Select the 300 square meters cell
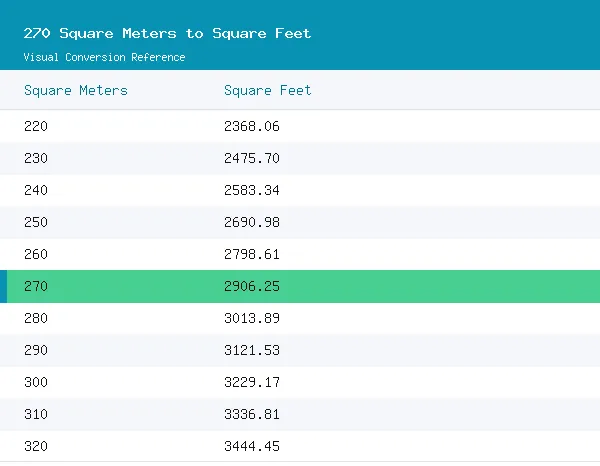This screenshot has height=466, width=600. (36, 382)
